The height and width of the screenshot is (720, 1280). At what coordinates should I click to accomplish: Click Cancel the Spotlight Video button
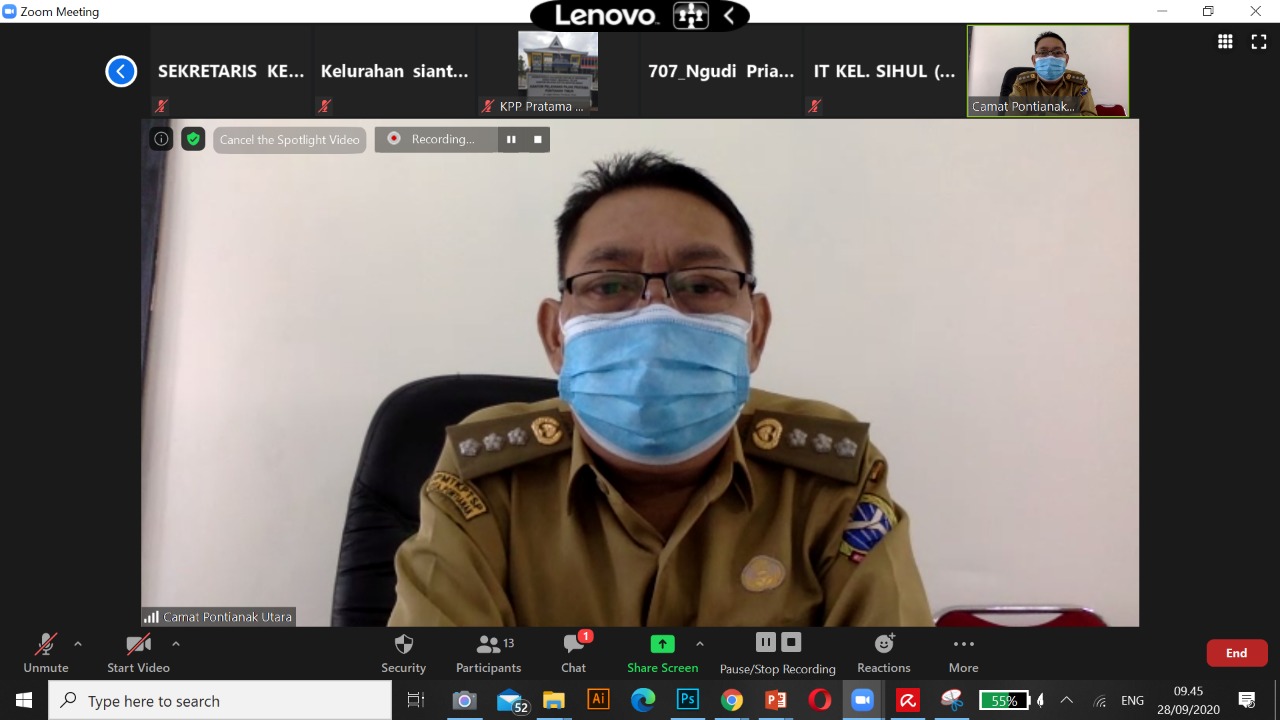[289, 140]
